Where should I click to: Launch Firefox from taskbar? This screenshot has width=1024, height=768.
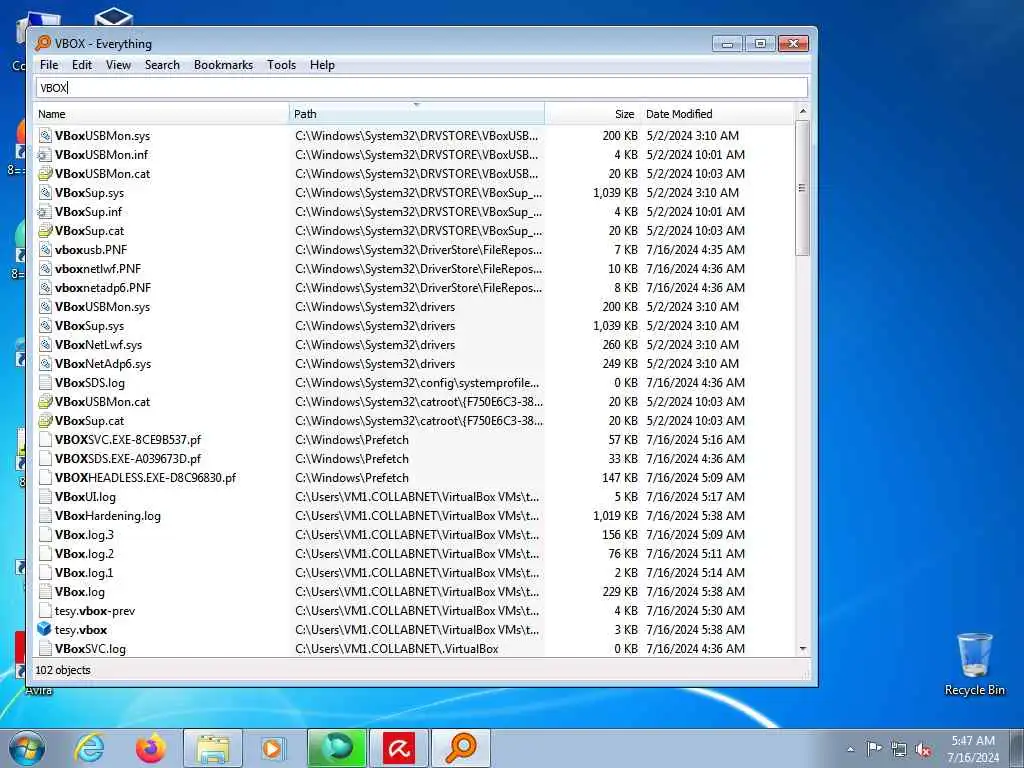(150, 748)
